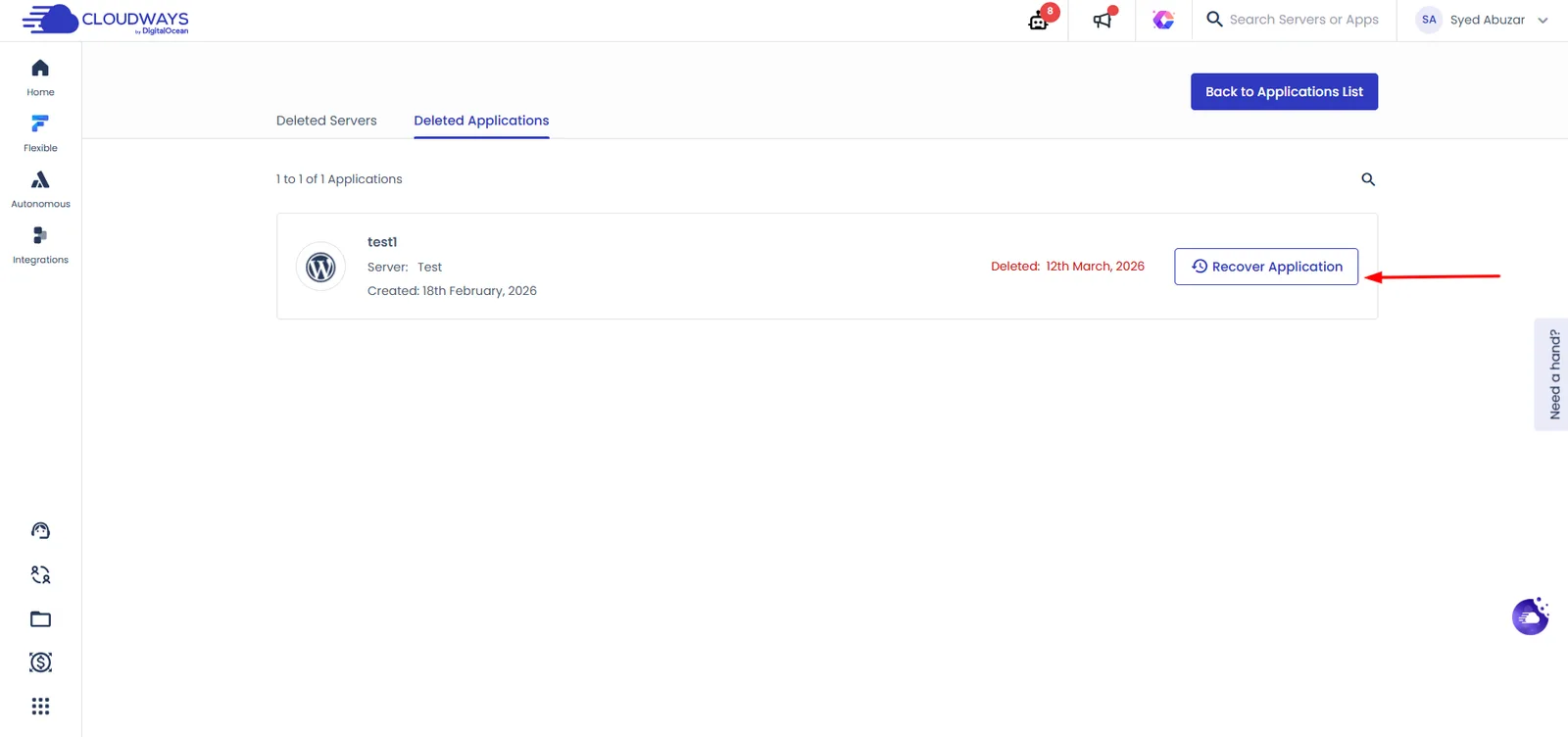Image resolution: width=1568 pixels, height=737 pixels.
Task: Open the projects folder icon in sidebar
Action: click(x=40, y=619)
